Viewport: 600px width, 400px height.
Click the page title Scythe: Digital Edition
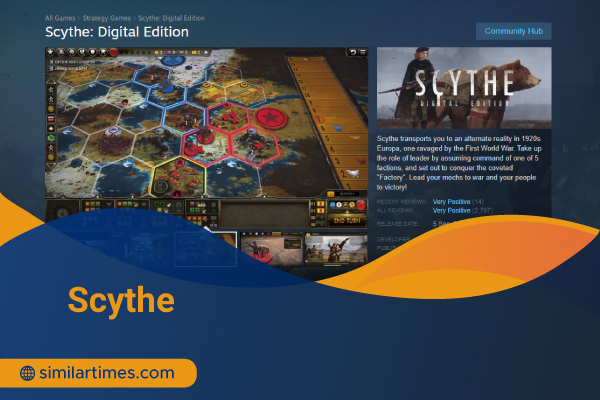click(117, 32)
